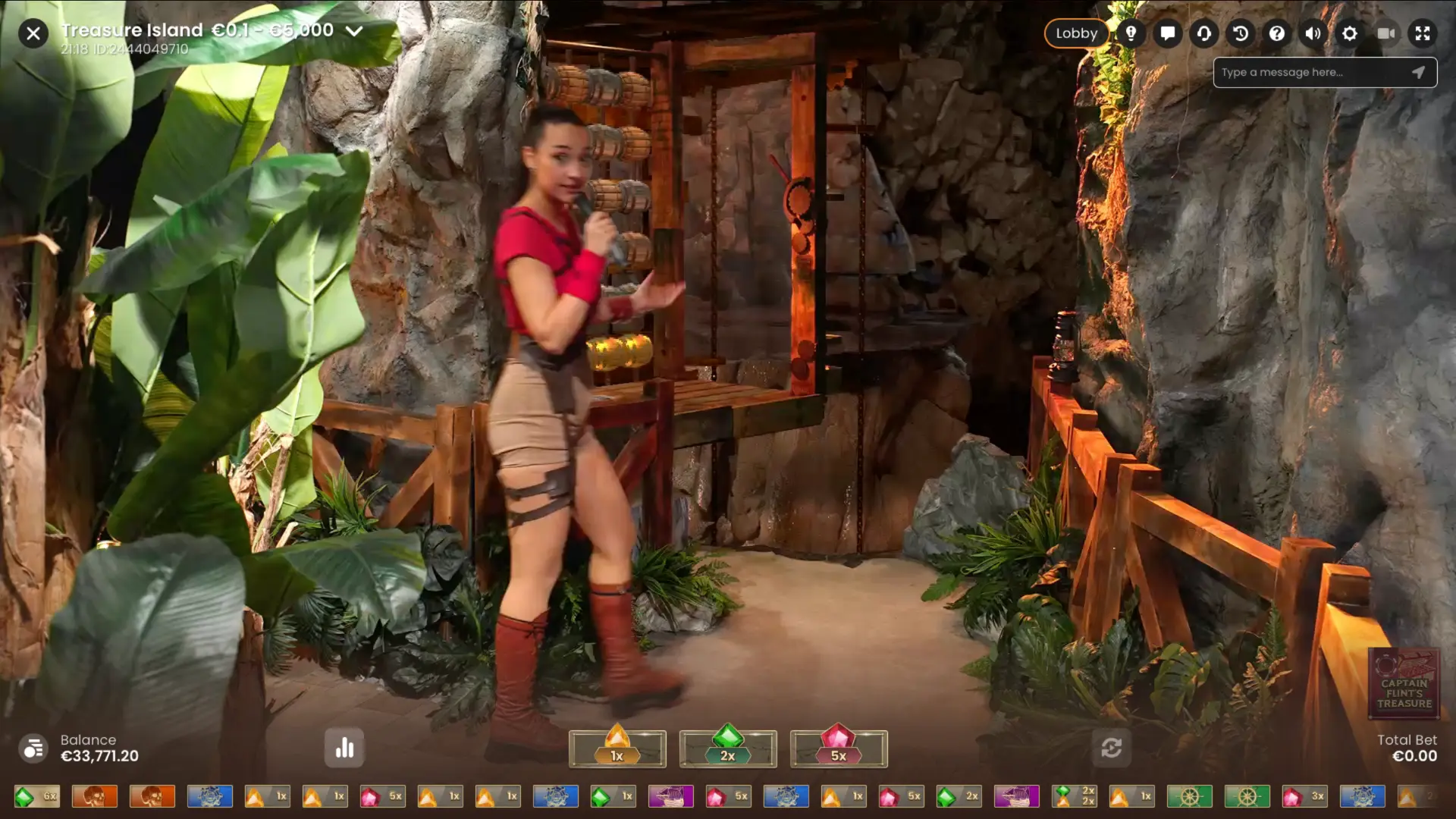Contact support via the headset icon
The height and width of the screenshot is (819, 1456).
click(1204, 33)
